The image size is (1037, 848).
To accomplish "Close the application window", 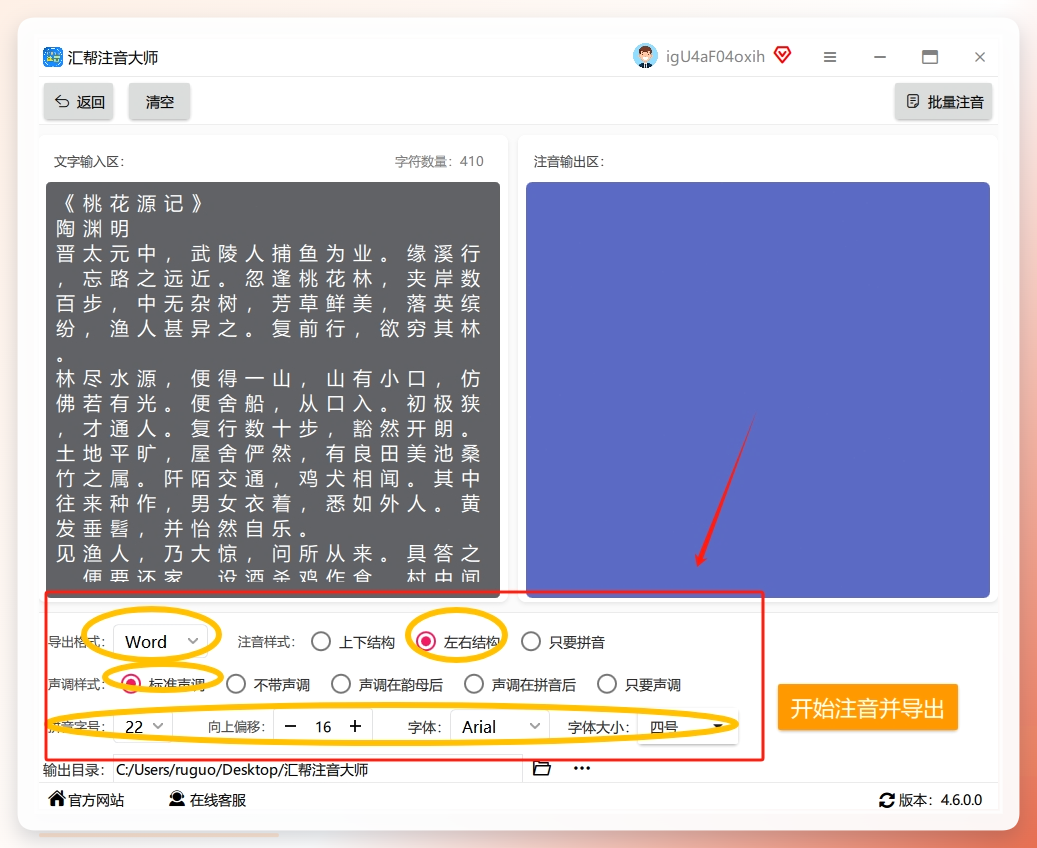I will [x=980, y=58].
